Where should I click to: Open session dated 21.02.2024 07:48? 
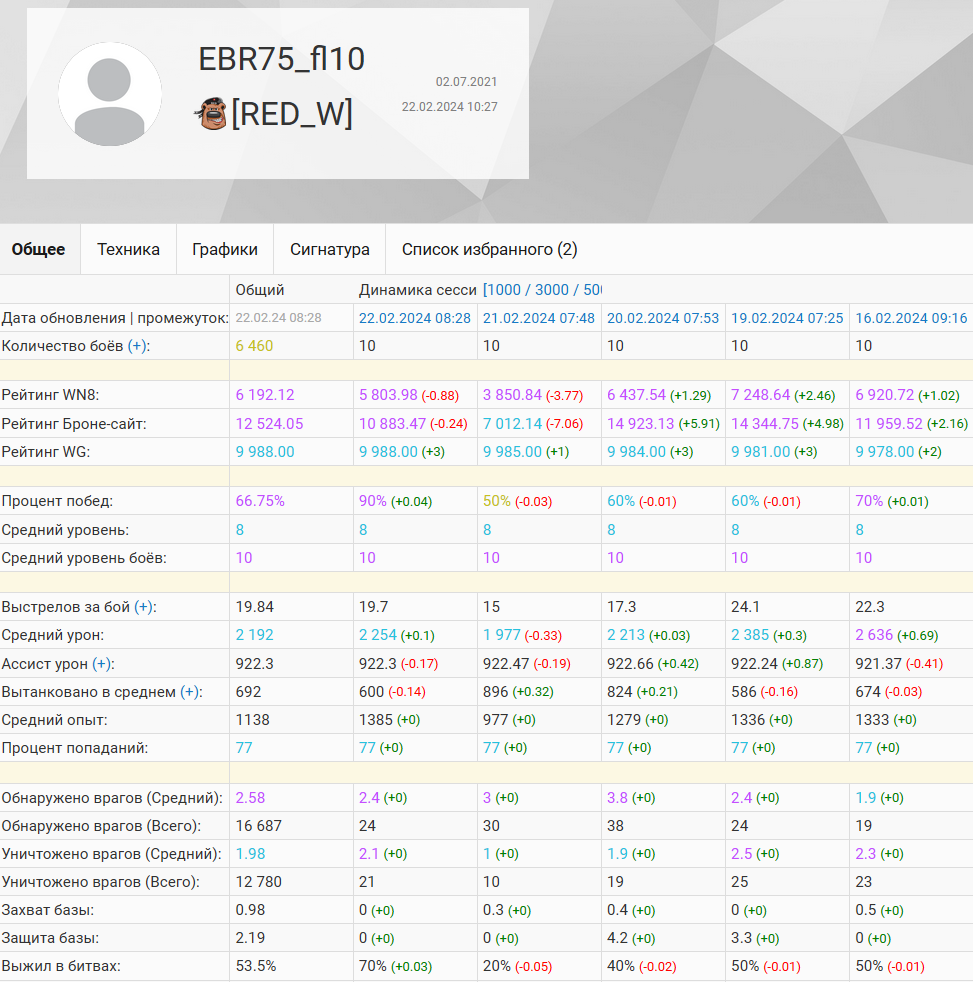pyautogui.click(x=539, y=318)
